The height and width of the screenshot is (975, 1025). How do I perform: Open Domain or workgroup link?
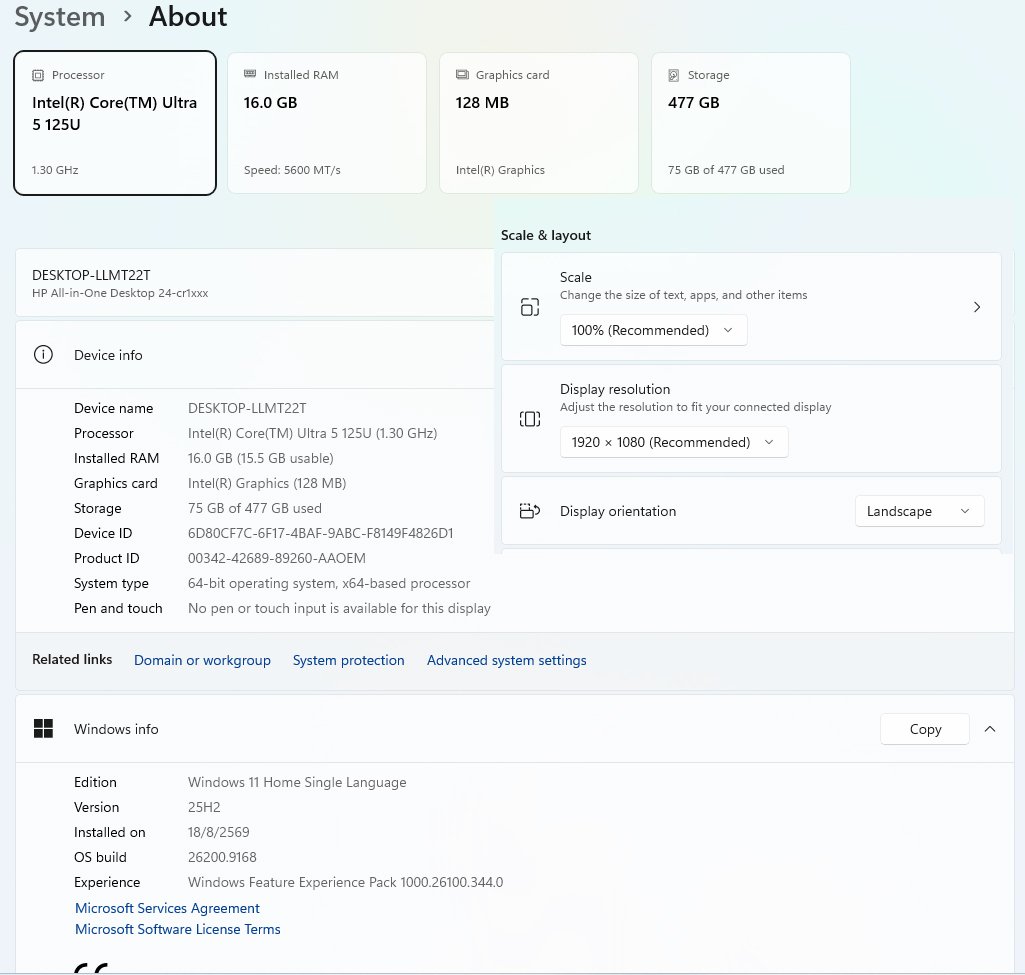[202, 660]
